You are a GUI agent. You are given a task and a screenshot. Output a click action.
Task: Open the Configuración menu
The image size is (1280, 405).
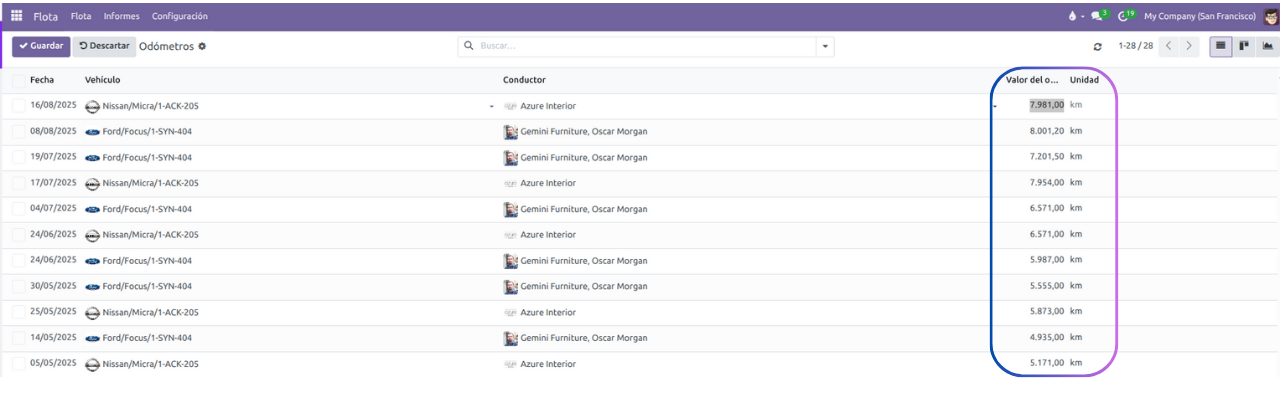(180, 16)
